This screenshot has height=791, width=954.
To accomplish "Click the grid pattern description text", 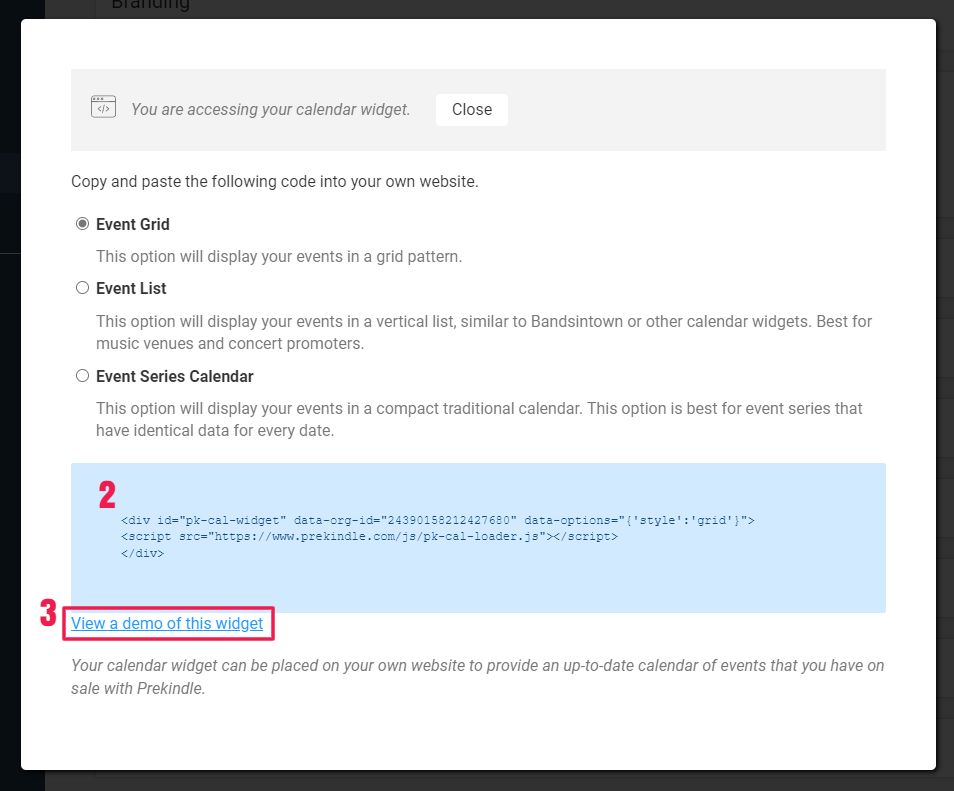I will [x=279, y=257].
